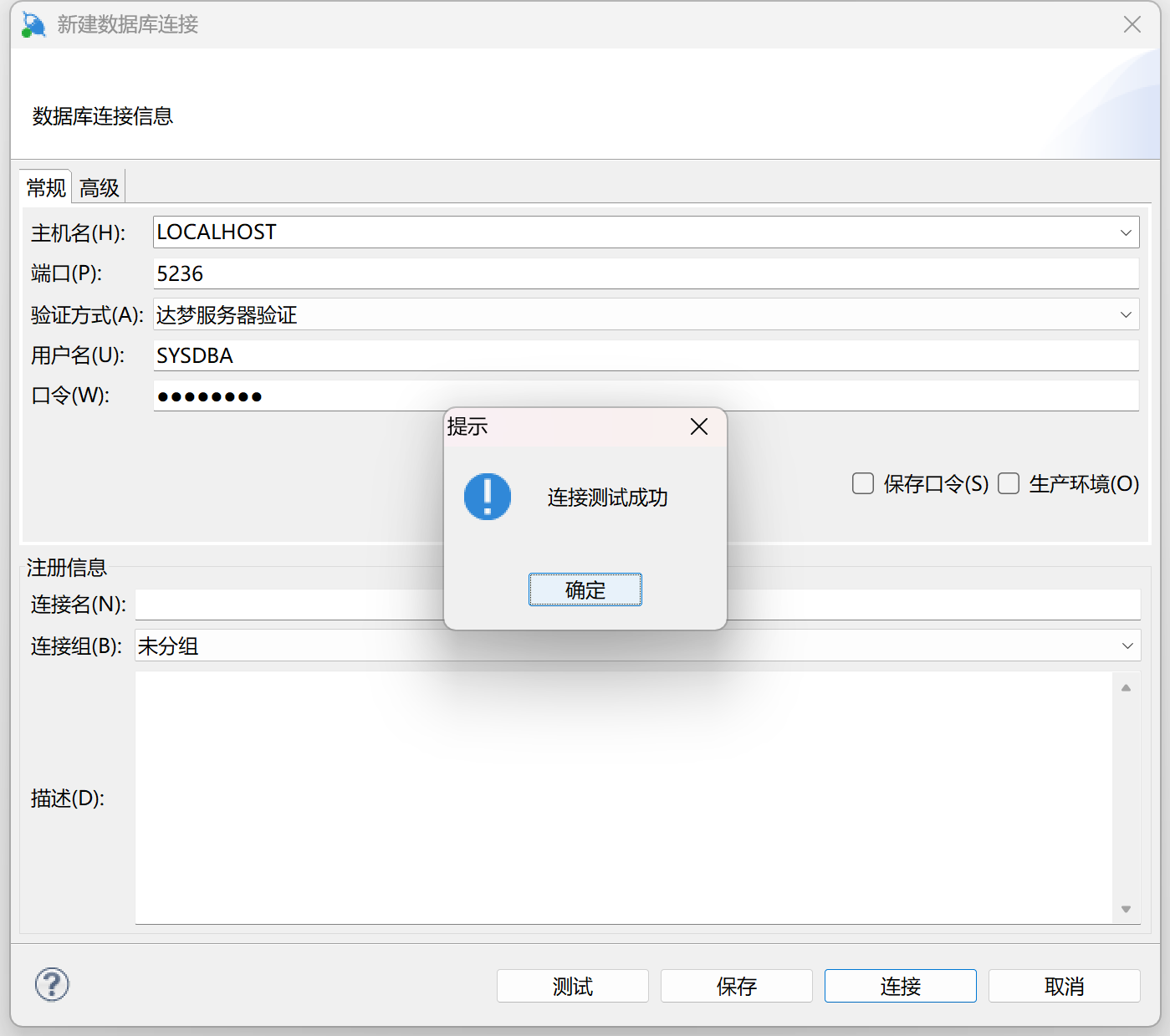Click the 取消 button
Image resolution: width=1170 pixels, height=1036 pixels.
pyautogui.click(x=1065, y=986)
